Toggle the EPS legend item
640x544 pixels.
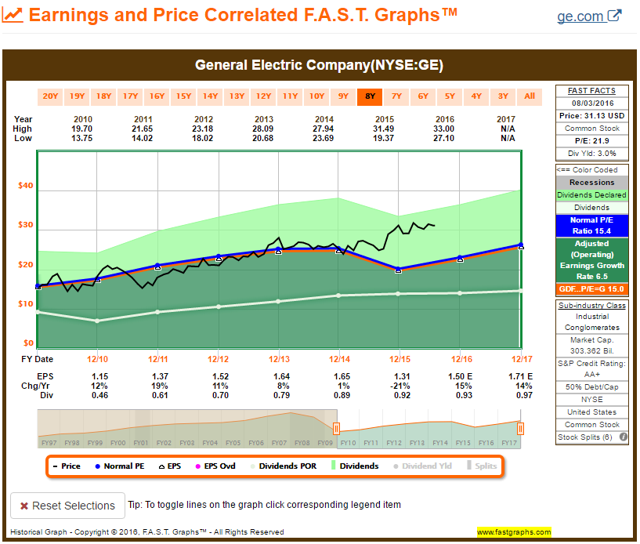(x=170, y=466)
